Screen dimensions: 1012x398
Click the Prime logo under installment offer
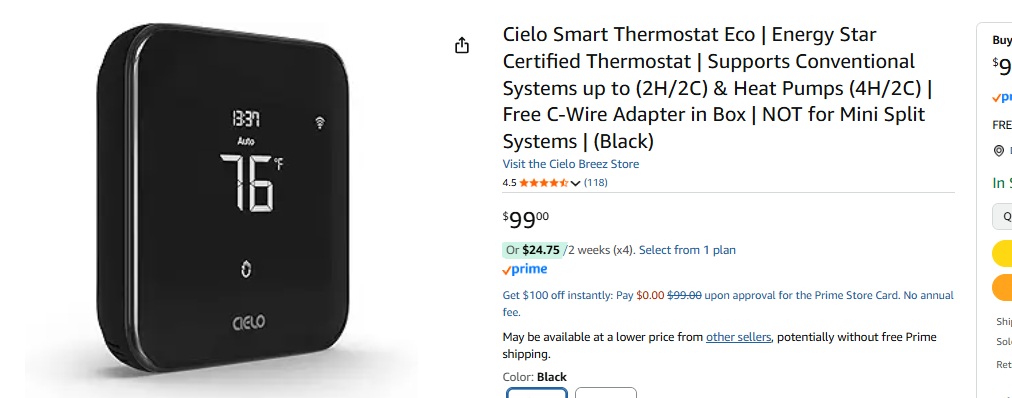point(525,270)
